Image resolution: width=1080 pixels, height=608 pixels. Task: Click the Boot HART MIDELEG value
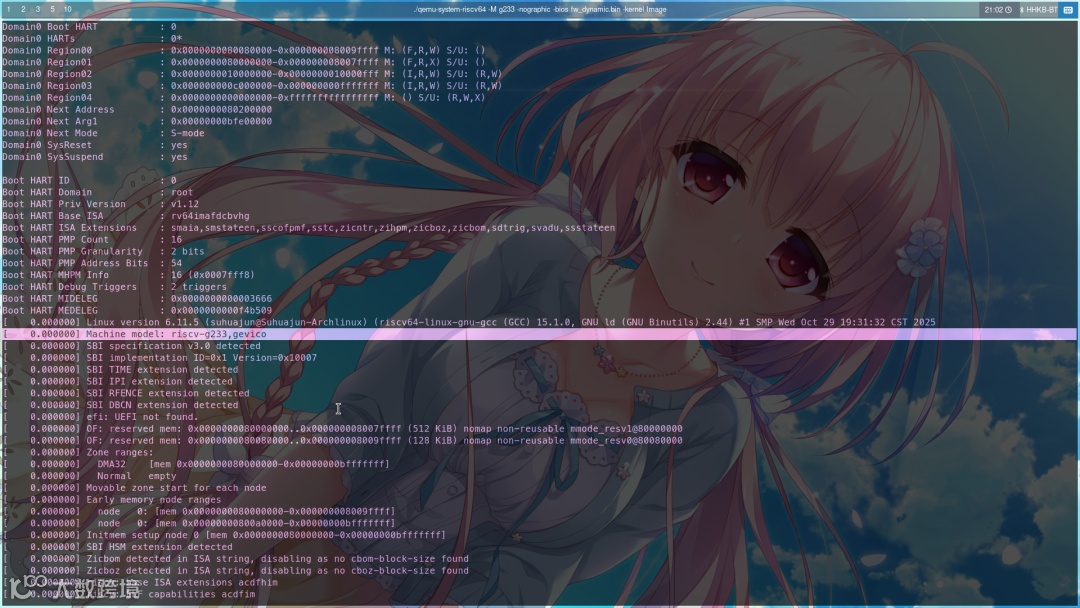(x=221, y=299)
